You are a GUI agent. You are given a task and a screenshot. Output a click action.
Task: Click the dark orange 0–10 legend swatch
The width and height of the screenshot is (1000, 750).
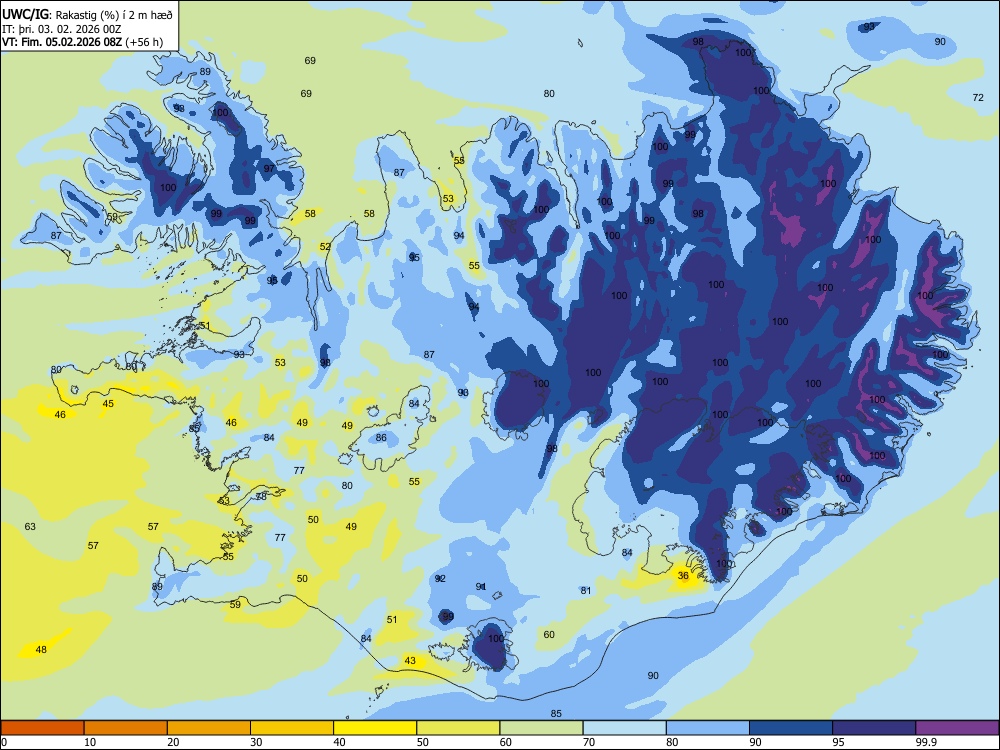click(42, 728)
